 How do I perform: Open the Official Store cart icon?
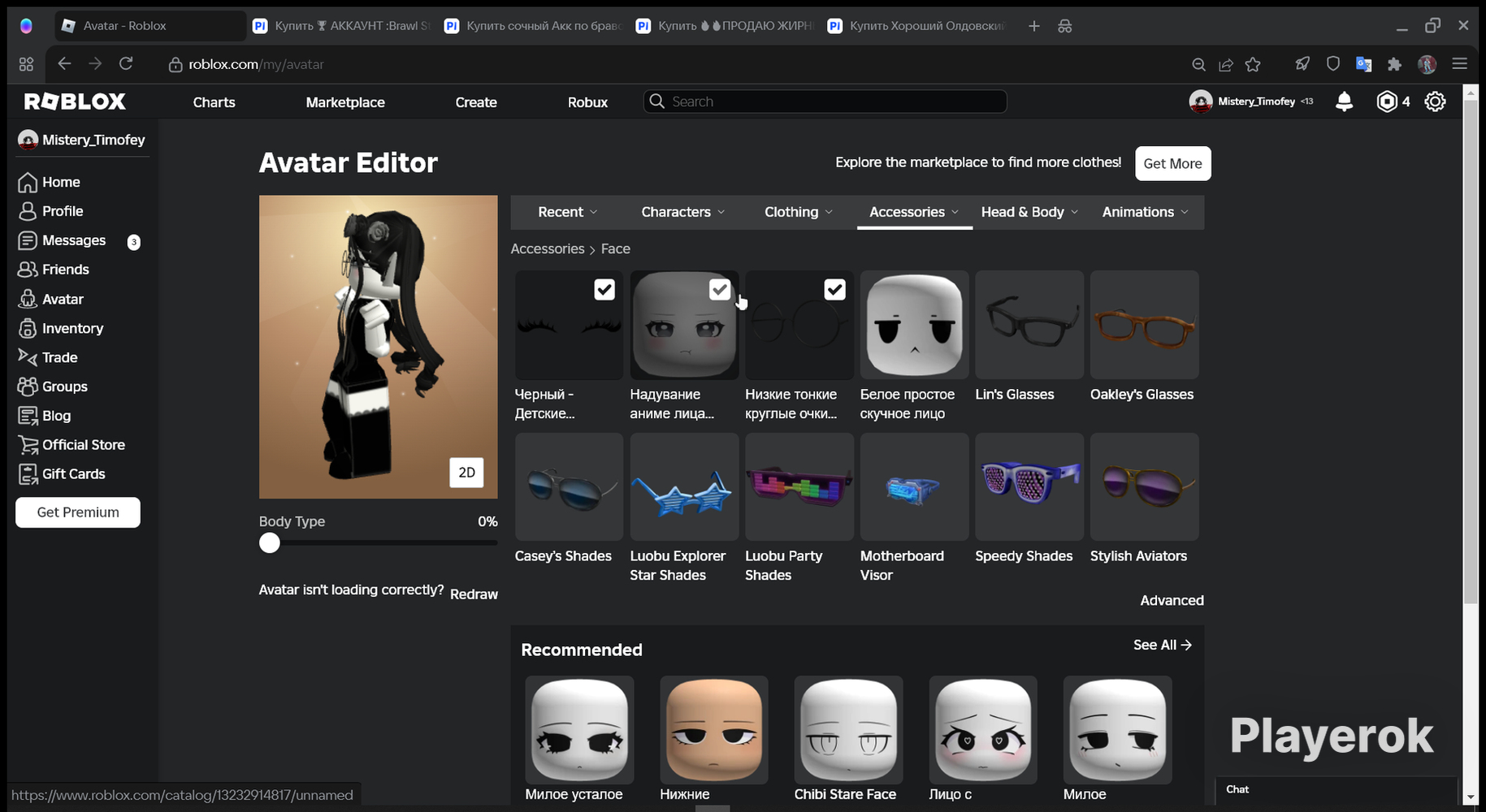[x=28, y=445]
